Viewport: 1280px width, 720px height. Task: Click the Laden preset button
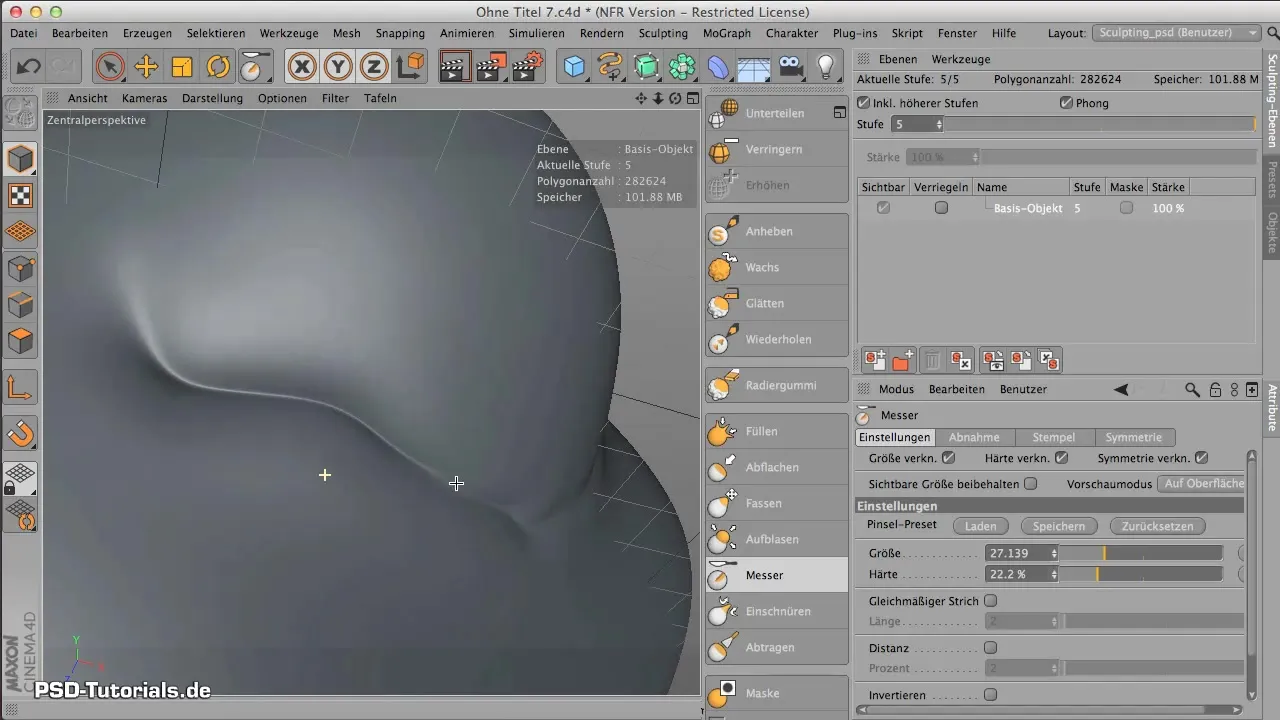click(x=980, y=526)
